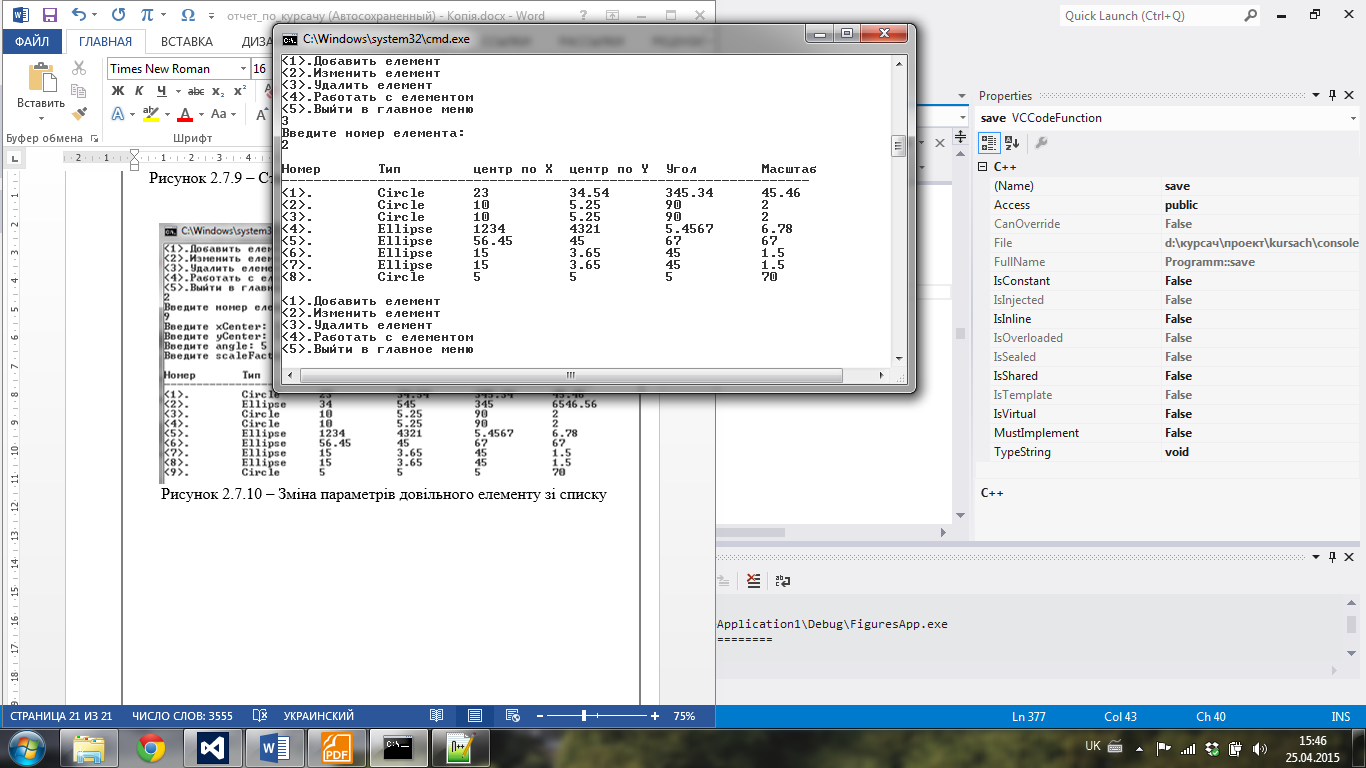This screenshot has height=768, width=1366.
Task: Open Visual Studio from taskbar
Action: pos(213,748)
